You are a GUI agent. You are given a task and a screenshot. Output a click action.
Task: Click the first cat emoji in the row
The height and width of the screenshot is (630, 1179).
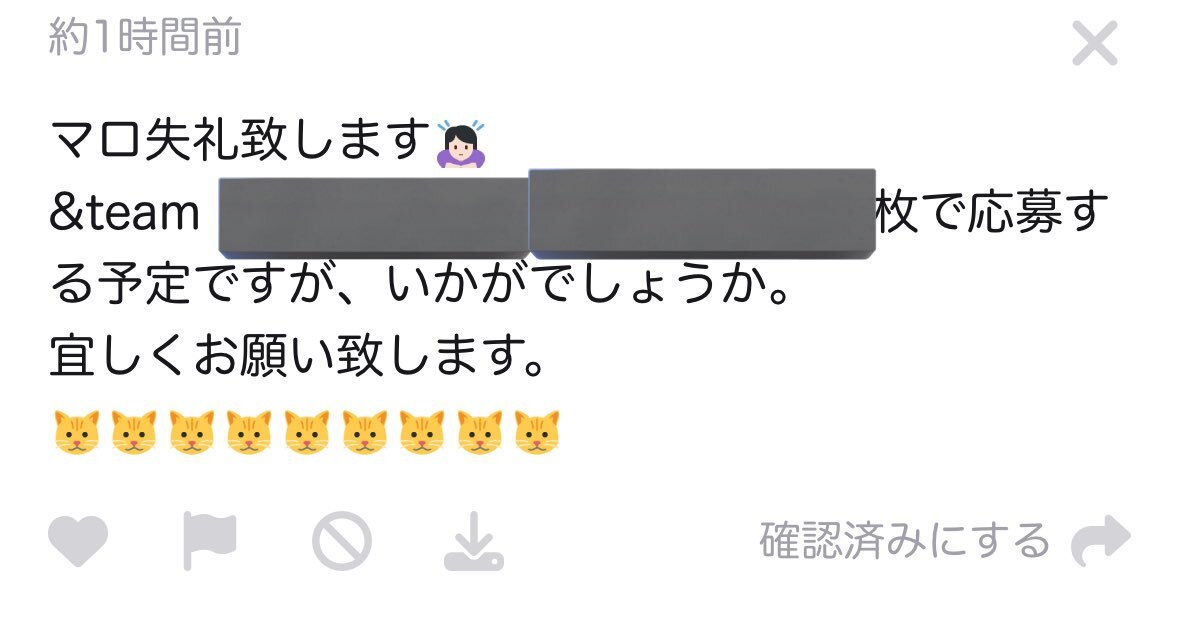coord(77,432)
